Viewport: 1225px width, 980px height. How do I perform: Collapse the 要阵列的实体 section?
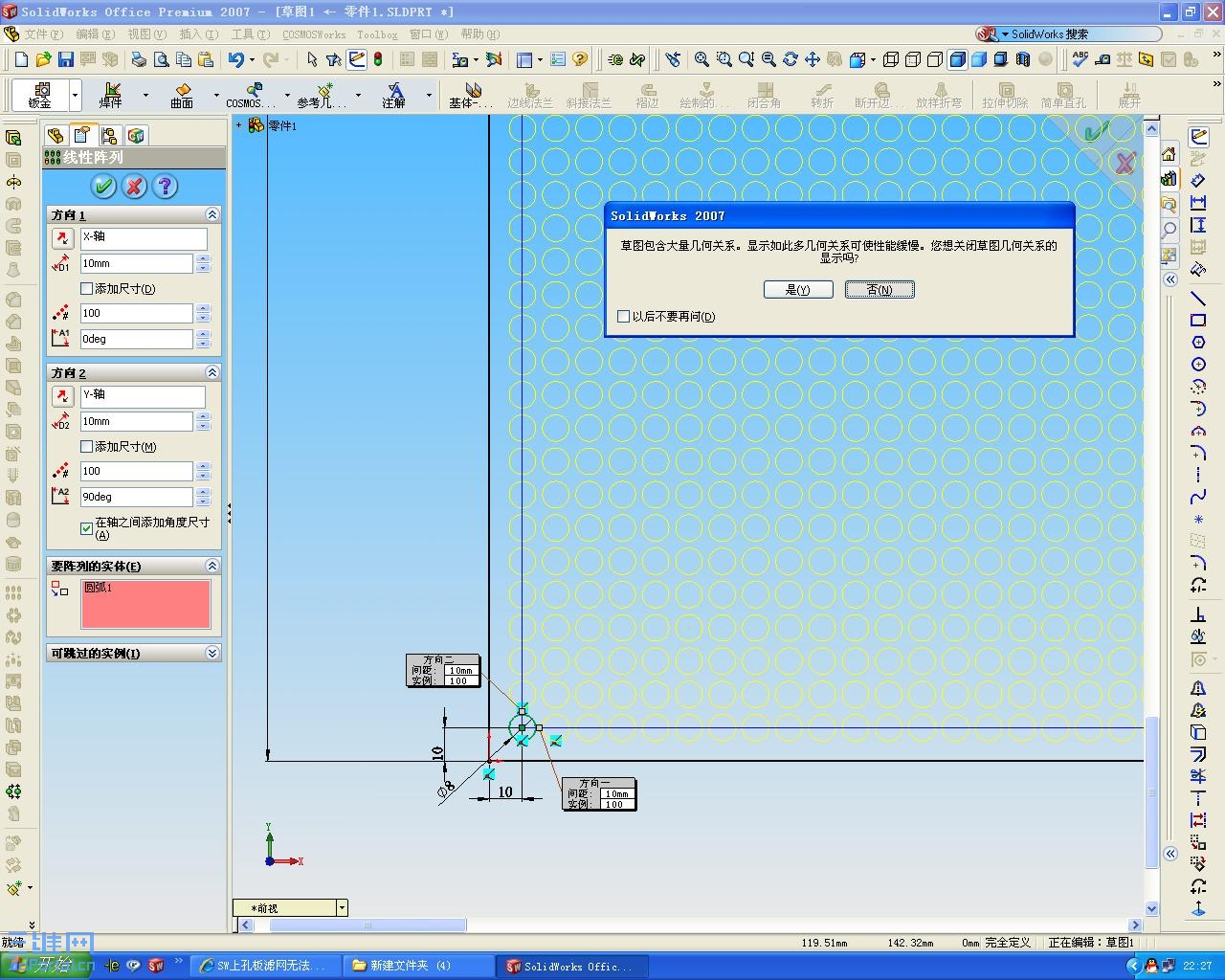212,566
